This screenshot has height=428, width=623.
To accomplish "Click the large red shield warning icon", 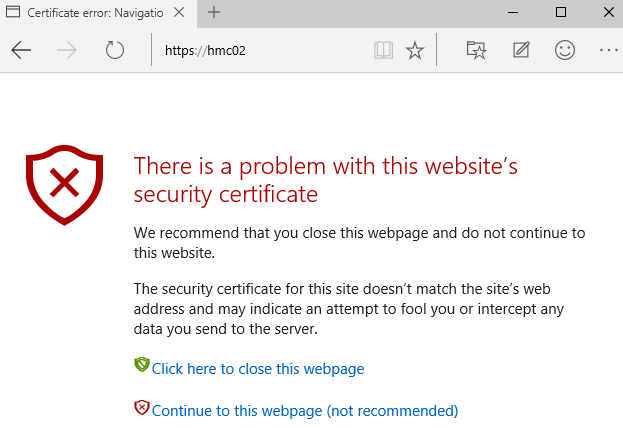I will coord(65,183).
